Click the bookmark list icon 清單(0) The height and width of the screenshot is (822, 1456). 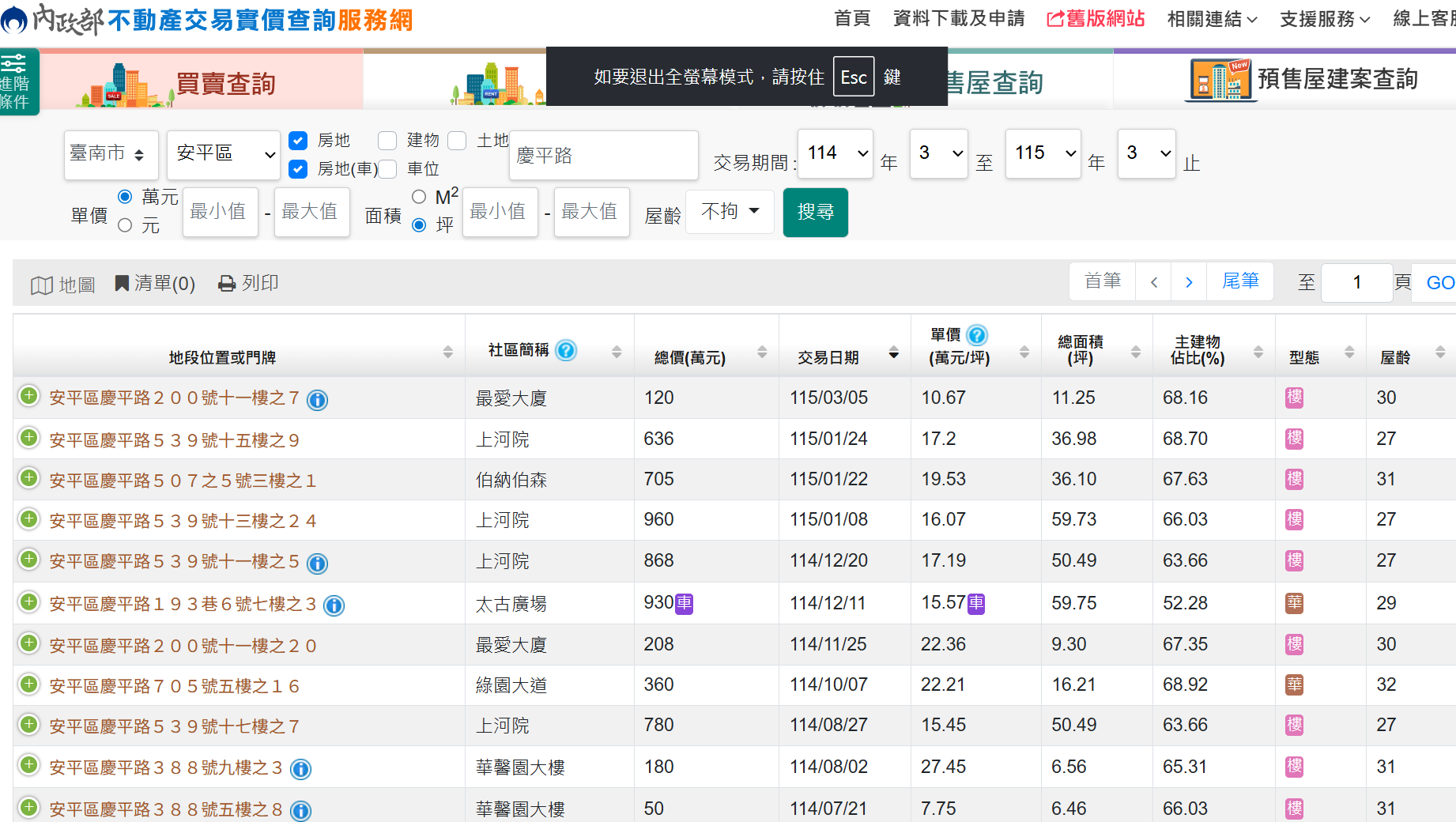[122, 283]
